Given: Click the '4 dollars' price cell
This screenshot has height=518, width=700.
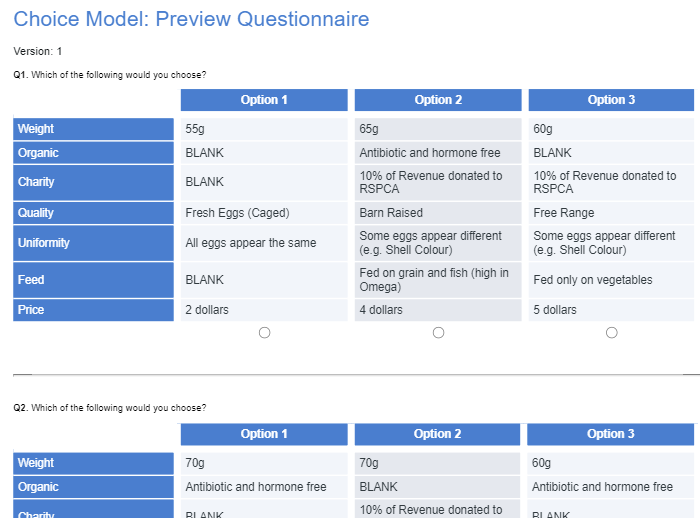Looking at the screenshot, I should [x=438, y=310].
